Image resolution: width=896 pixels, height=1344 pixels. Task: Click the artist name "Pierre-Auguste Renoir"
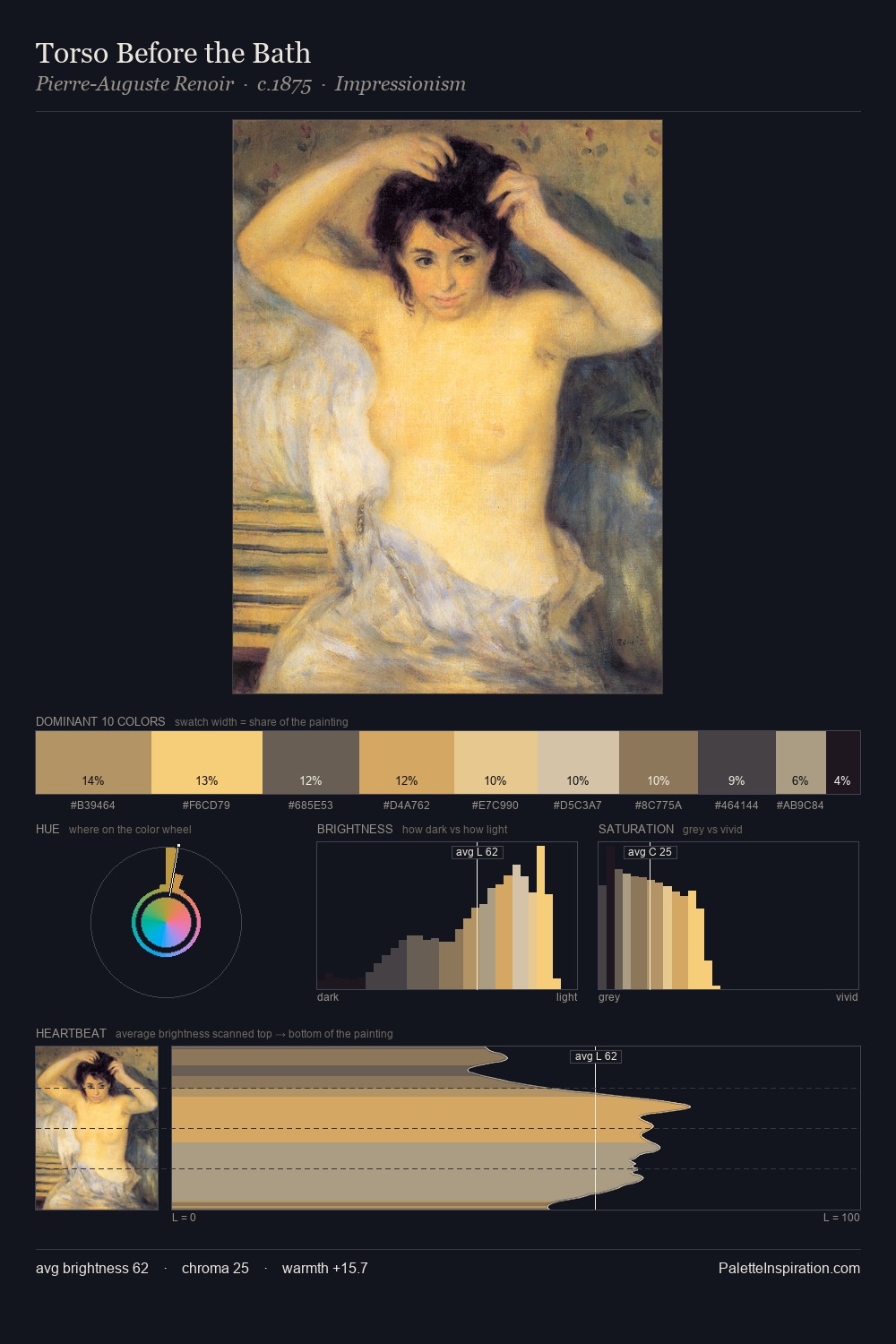[x=134, y=84]
